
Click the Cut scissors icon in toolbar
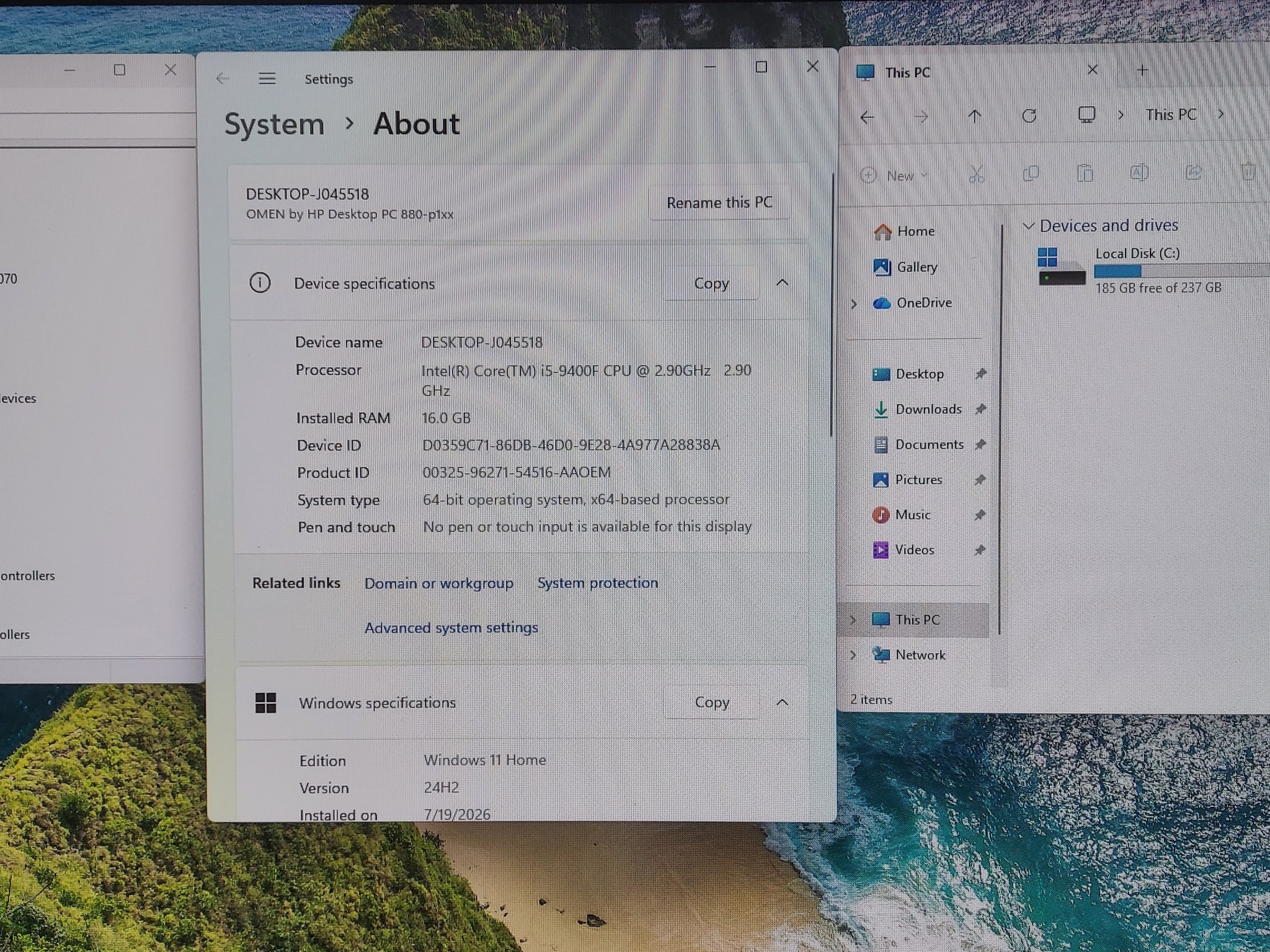[x=977, y=175]
